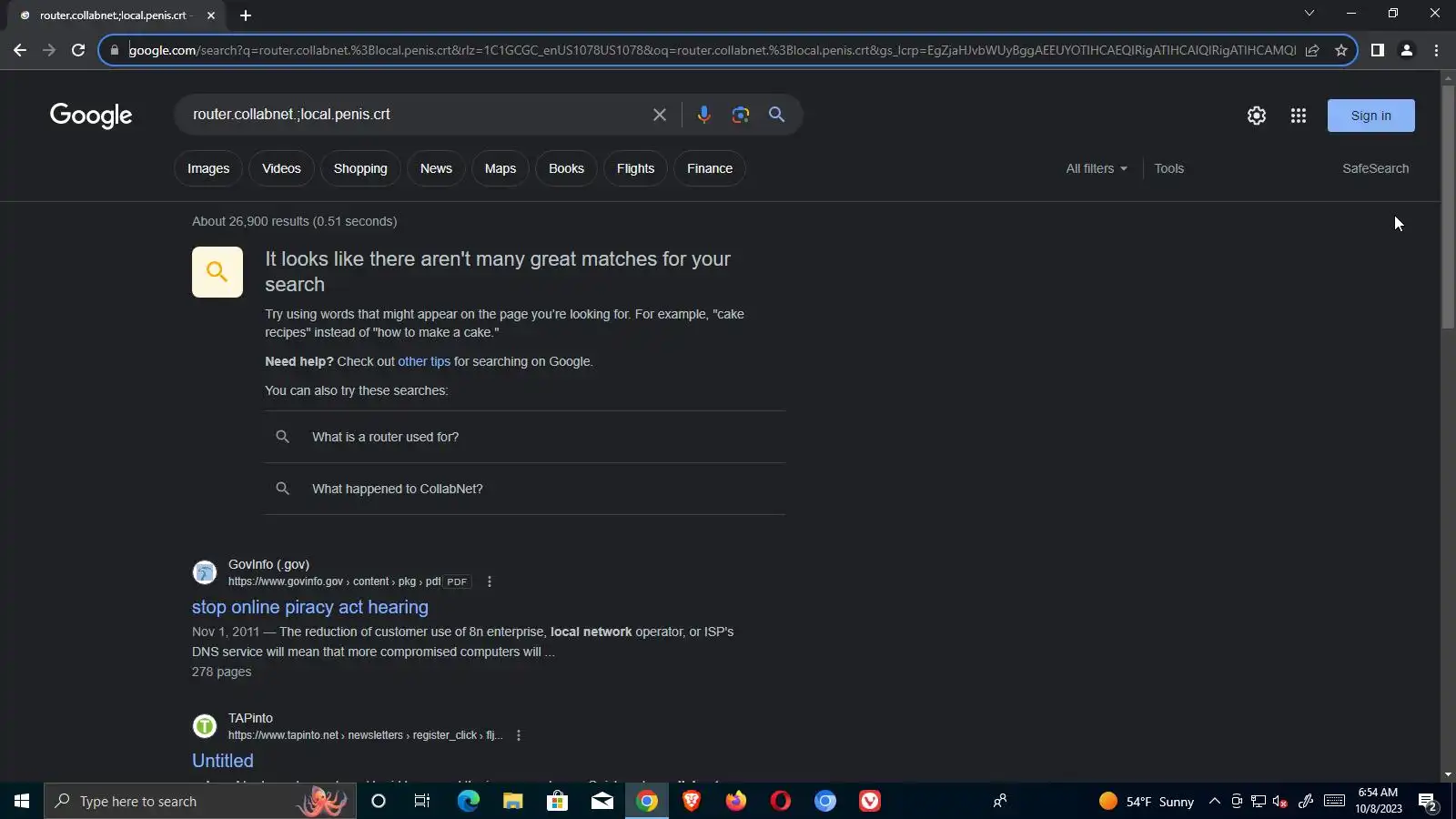The height and width of the screenshot is (819, 1456).
Task: Open the Chrome three-dot menu
Action: click(x=1436, y=50)
